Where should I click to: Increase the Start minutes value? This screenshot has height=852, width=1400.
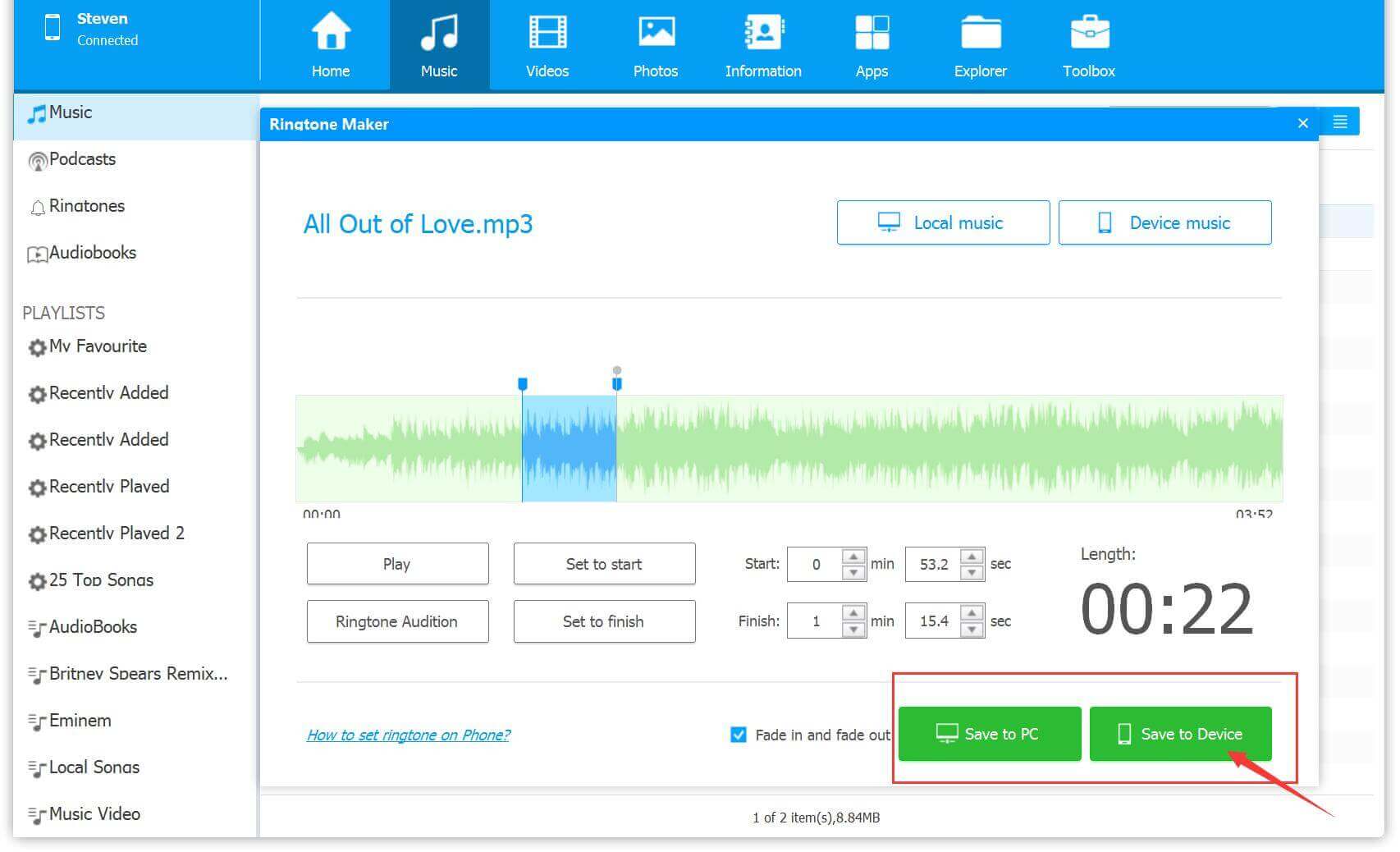[x=853, y=557]
